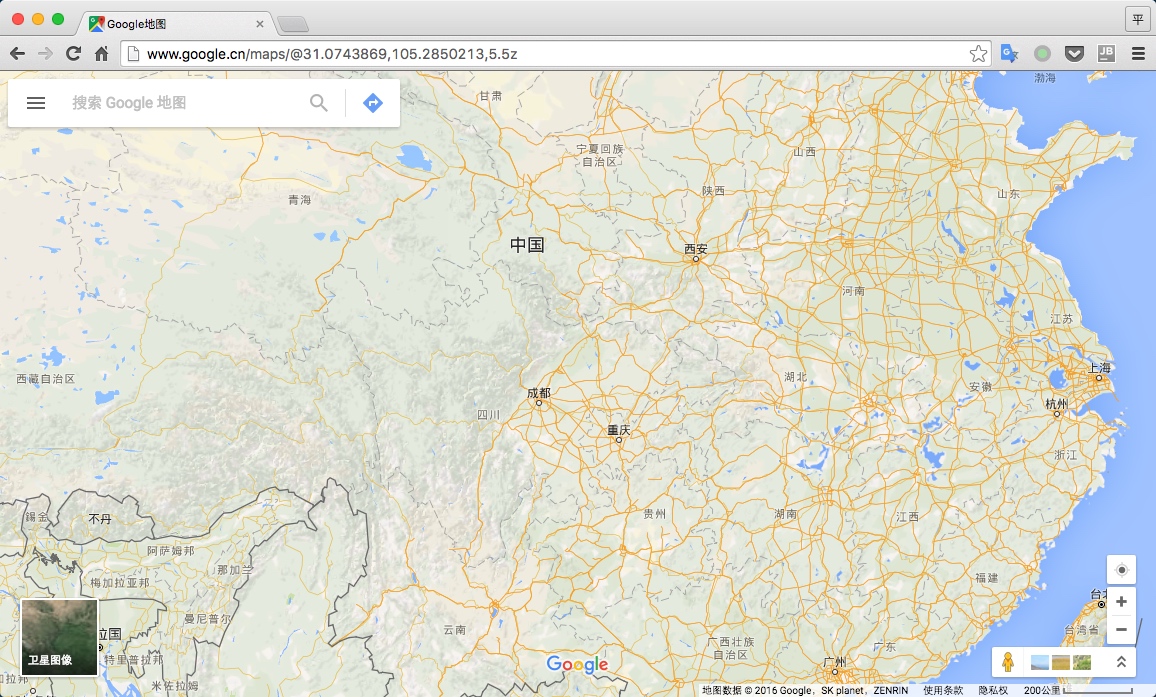This screenshot has height=697, width=1156.
Task: Expand the imagery strip with double chevron
Action: point(1121,662)
